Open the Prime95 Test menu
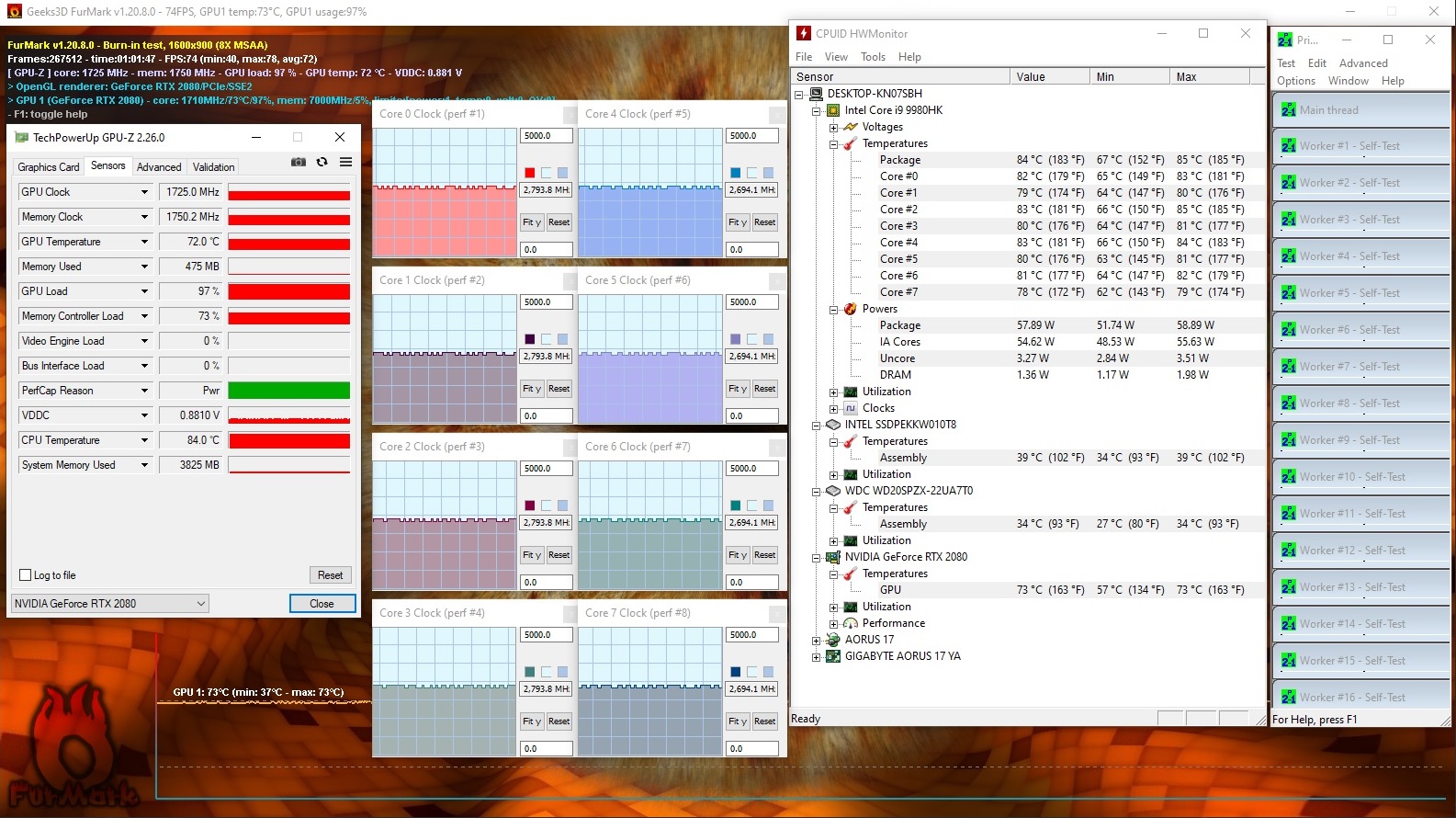Image resolution: width=1456 pixels, height=818 pixels. click(1286, 63)
